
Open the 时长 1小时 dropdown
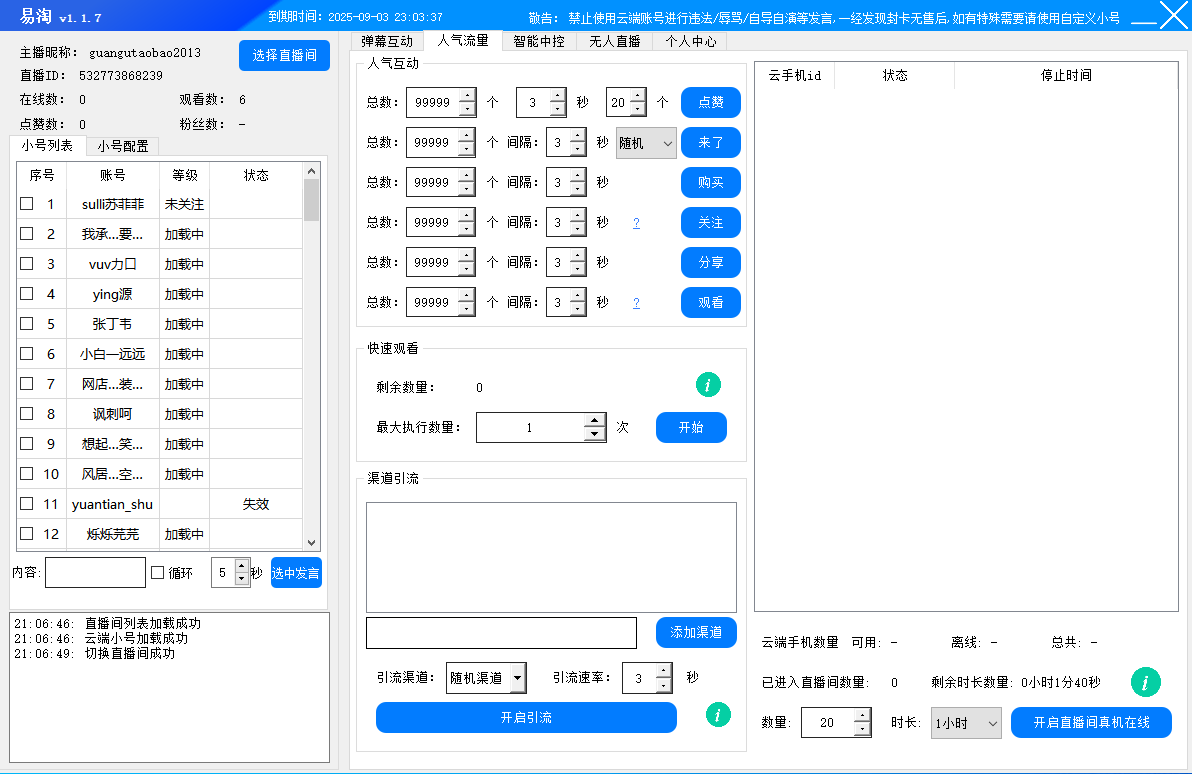click(965, 723)
